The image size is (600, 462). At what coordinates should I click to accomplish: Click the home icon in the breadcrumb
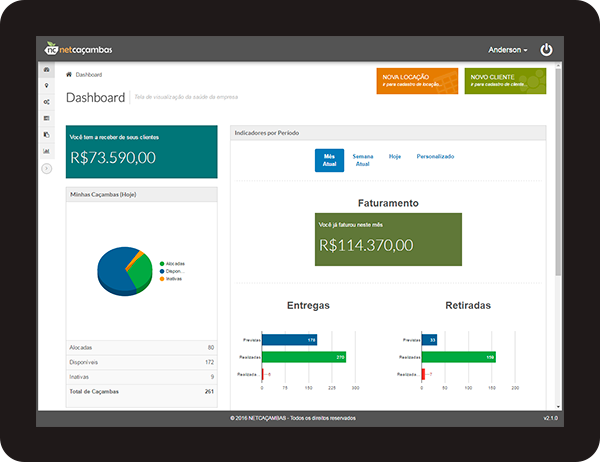coord(69,75)
